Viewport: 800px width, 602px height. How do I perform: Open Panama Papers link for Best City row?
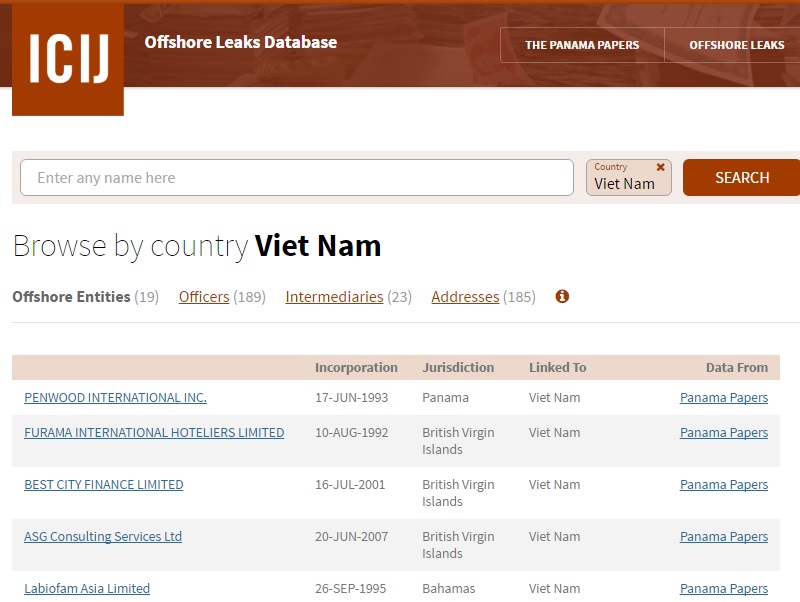723,485
